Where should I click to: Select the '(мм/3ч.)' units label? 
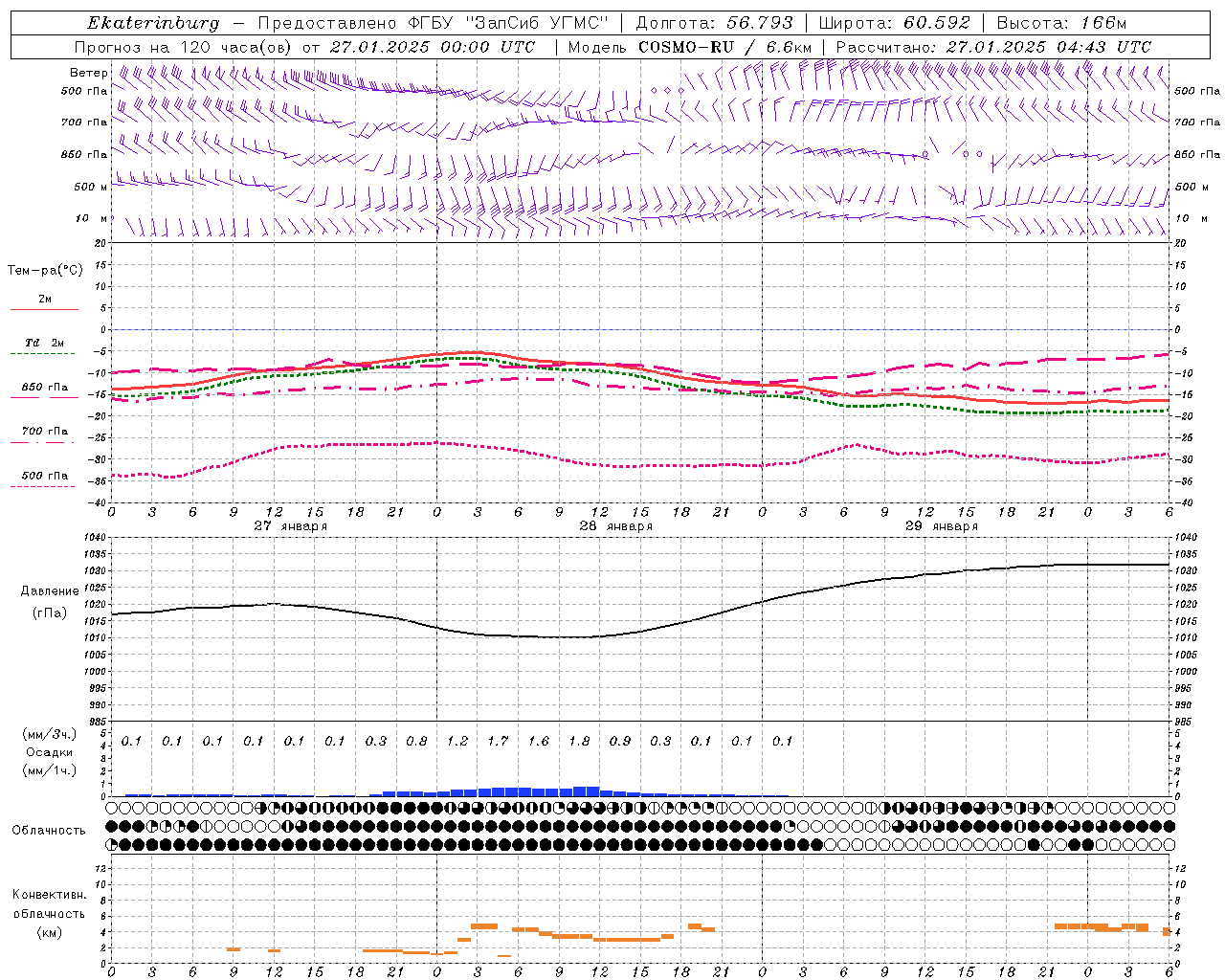click(49, 734)
